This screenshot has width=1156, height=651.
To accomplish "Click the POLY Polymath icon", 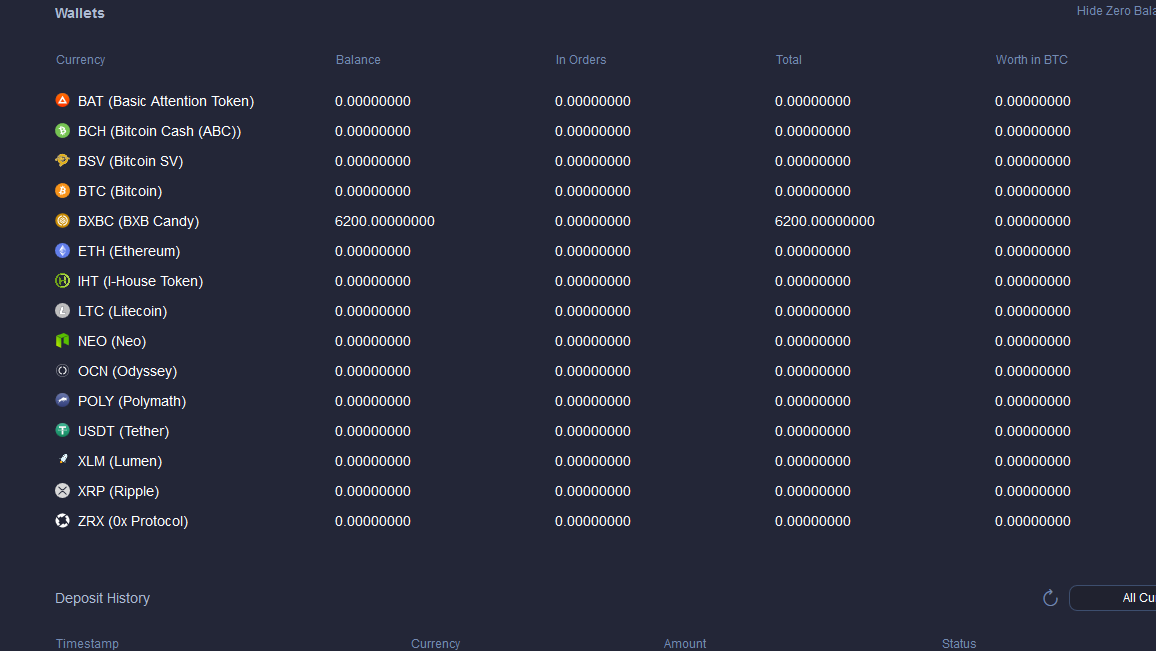I will 63,400.
